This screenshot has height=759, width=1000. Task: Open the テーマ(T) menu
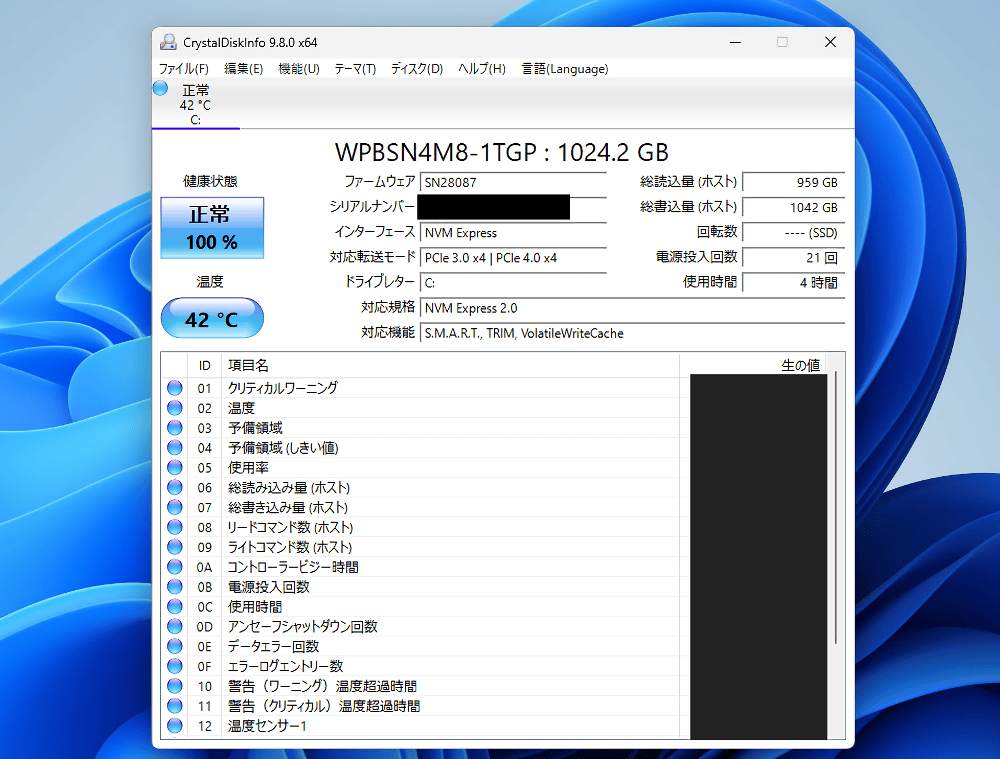[356, 68]
